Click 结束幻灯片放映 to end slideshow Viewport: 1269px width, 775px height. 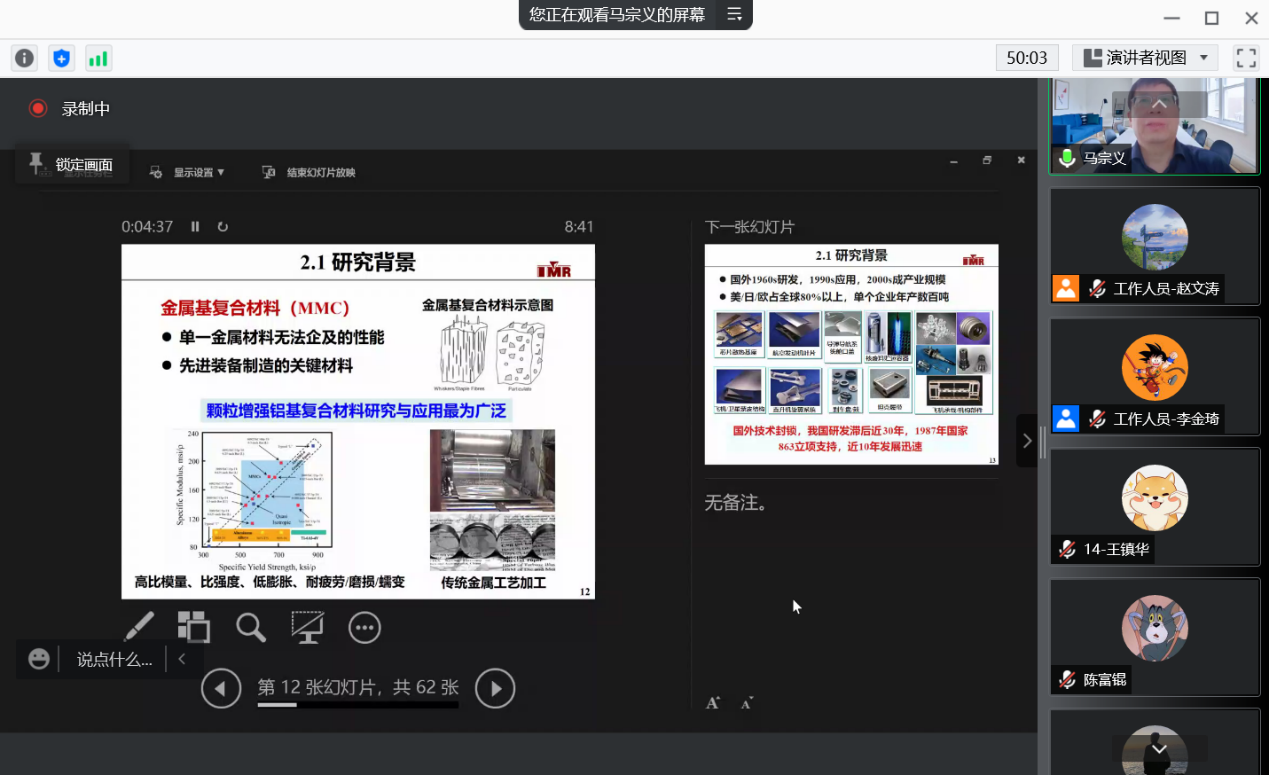pos(309,172)
